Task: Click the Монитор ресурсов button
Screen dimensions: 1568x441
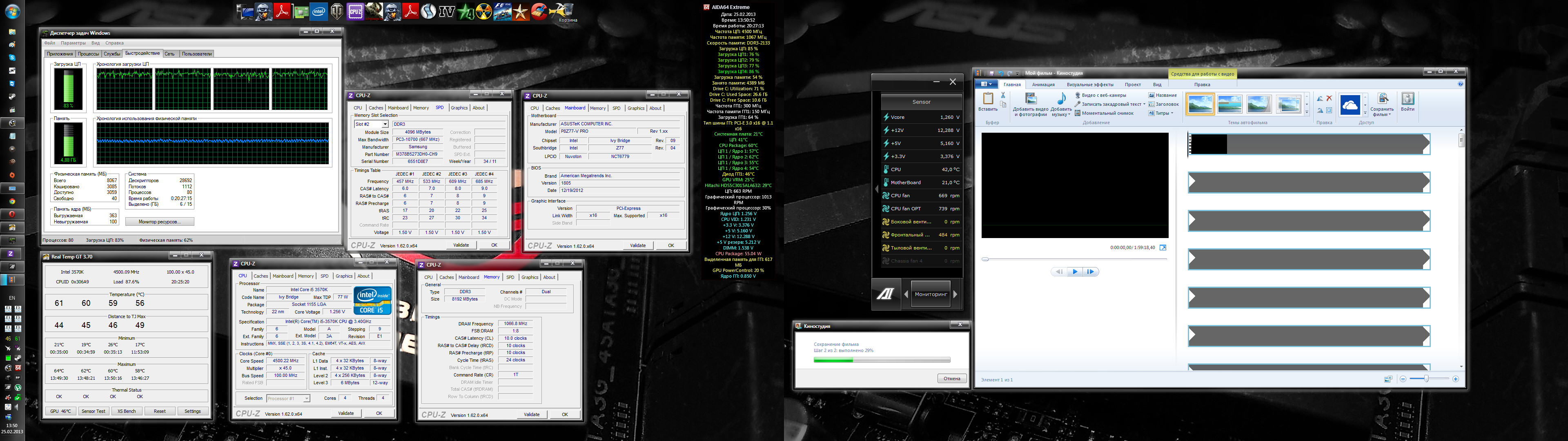Action: [160, 222]
